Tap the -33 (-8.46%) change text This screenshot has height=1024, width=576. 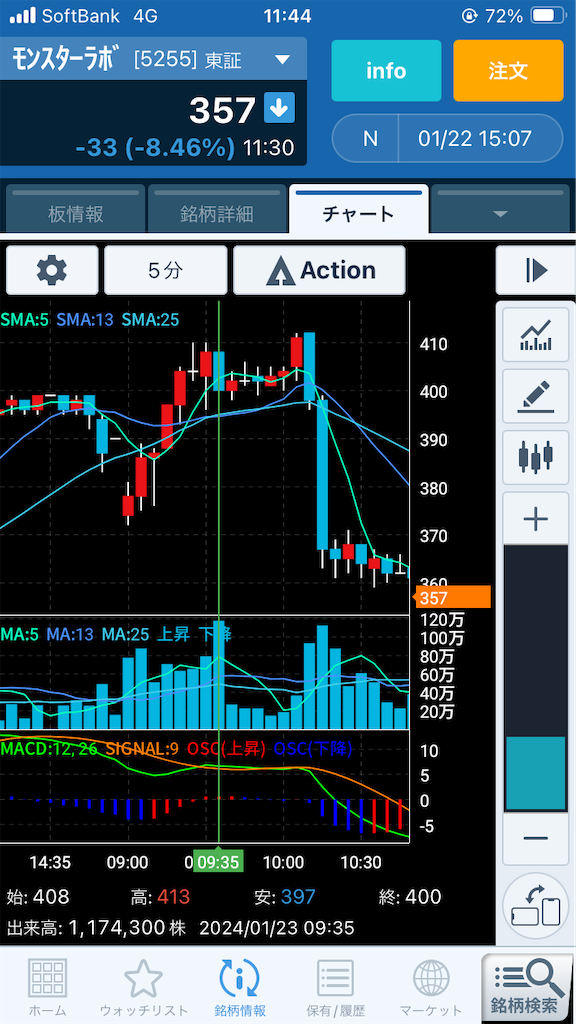[x=155, y=148]
